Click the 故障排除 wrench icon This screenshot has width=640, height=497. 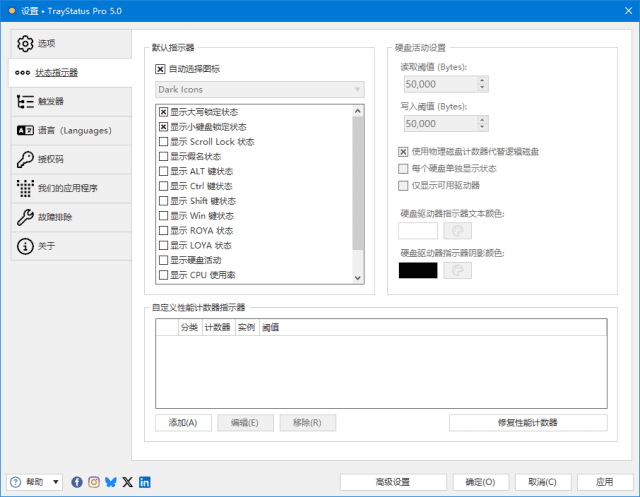pos(25,217)
